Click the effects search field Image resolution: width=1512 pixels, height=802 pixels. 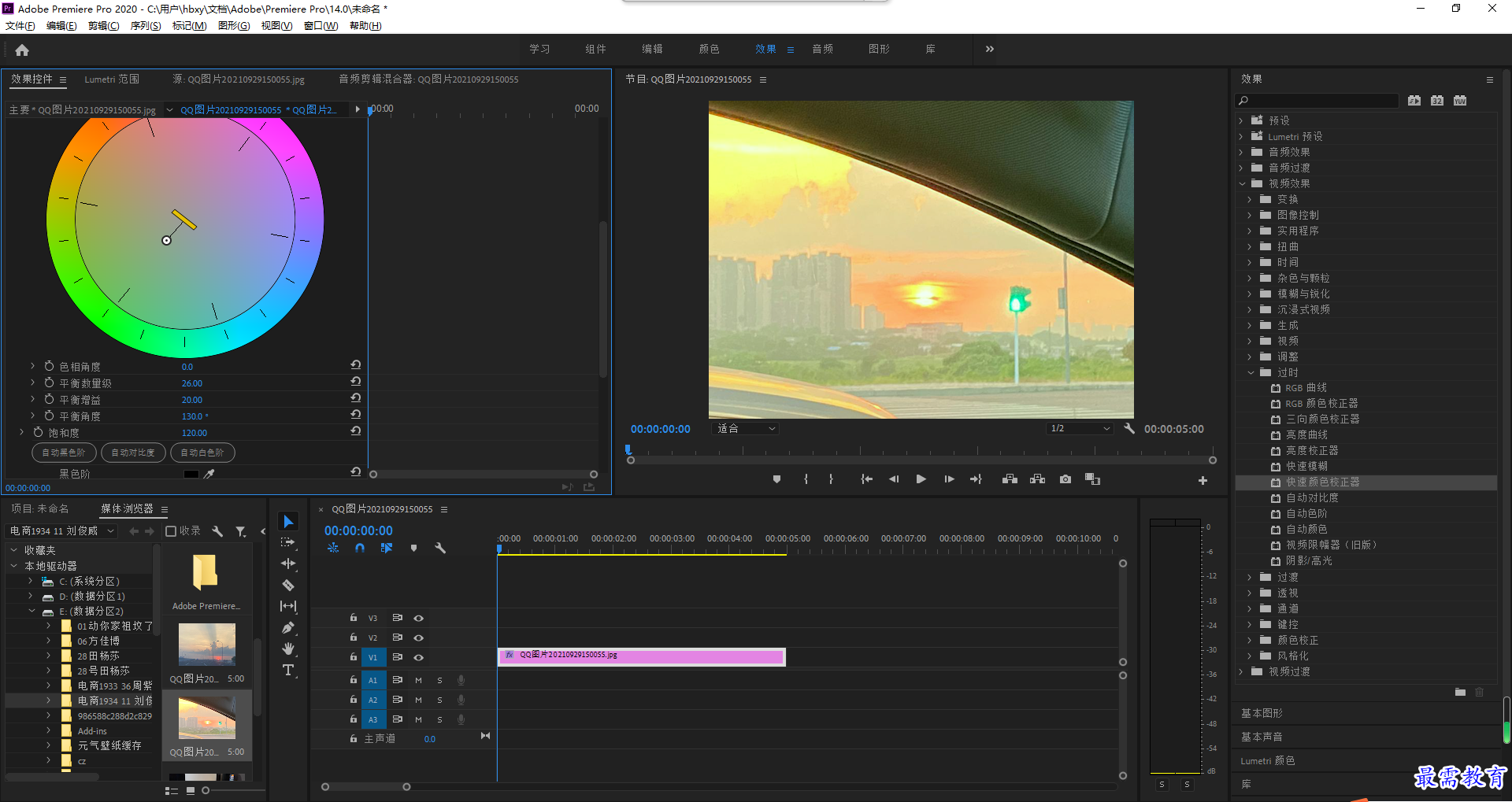pyautogui.click(x=1317, y=101)
